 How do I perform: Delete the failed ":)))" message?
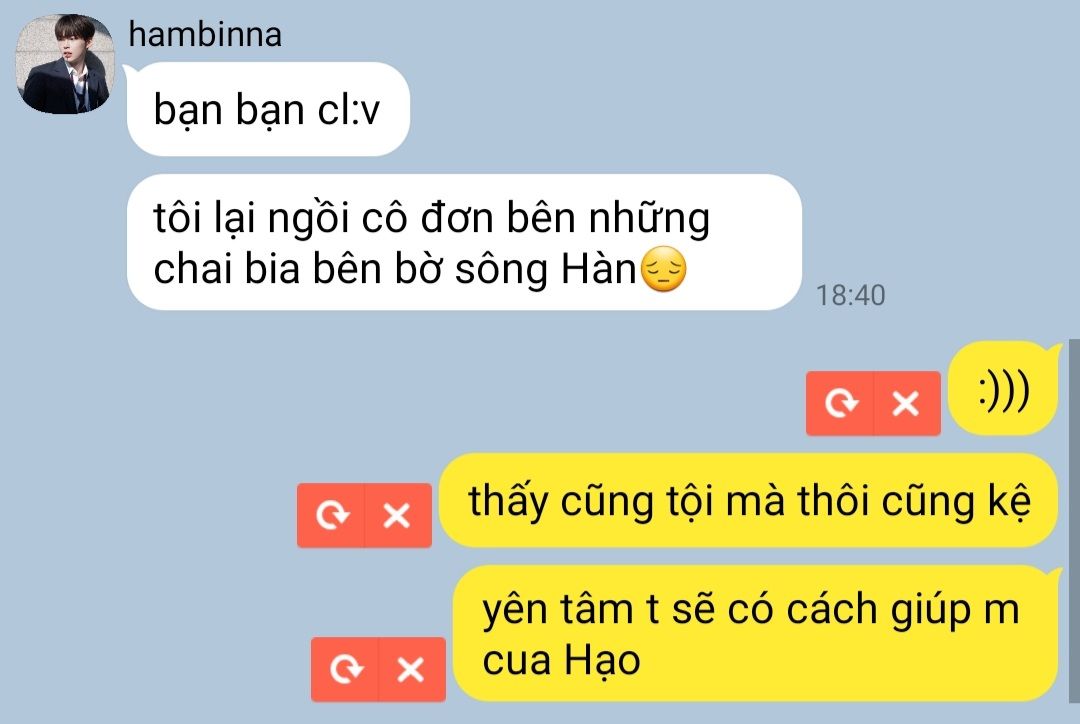pyautogui.click(x=906, y=403)
